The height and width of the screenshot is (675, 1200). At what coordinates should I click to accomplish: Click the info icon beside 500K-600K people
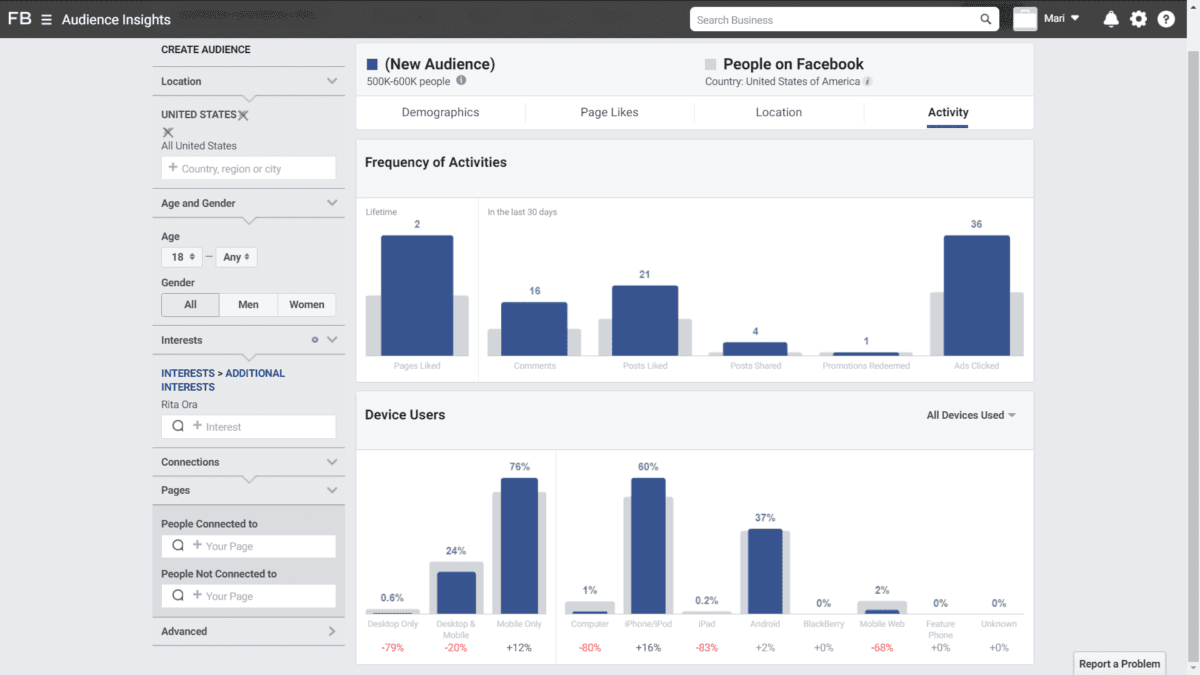461,81
